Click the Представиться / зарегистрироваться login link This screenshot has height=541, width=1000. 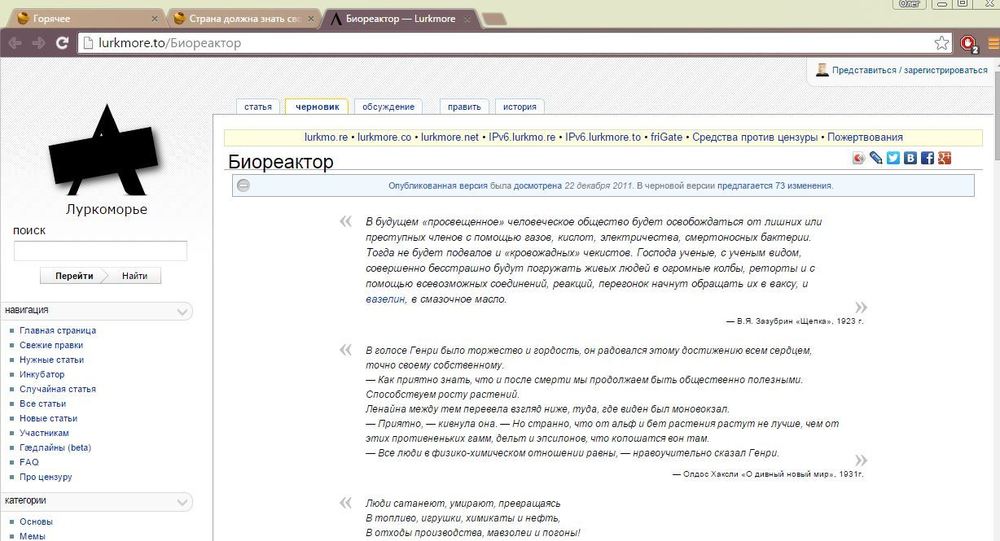[x=909, y=71]
